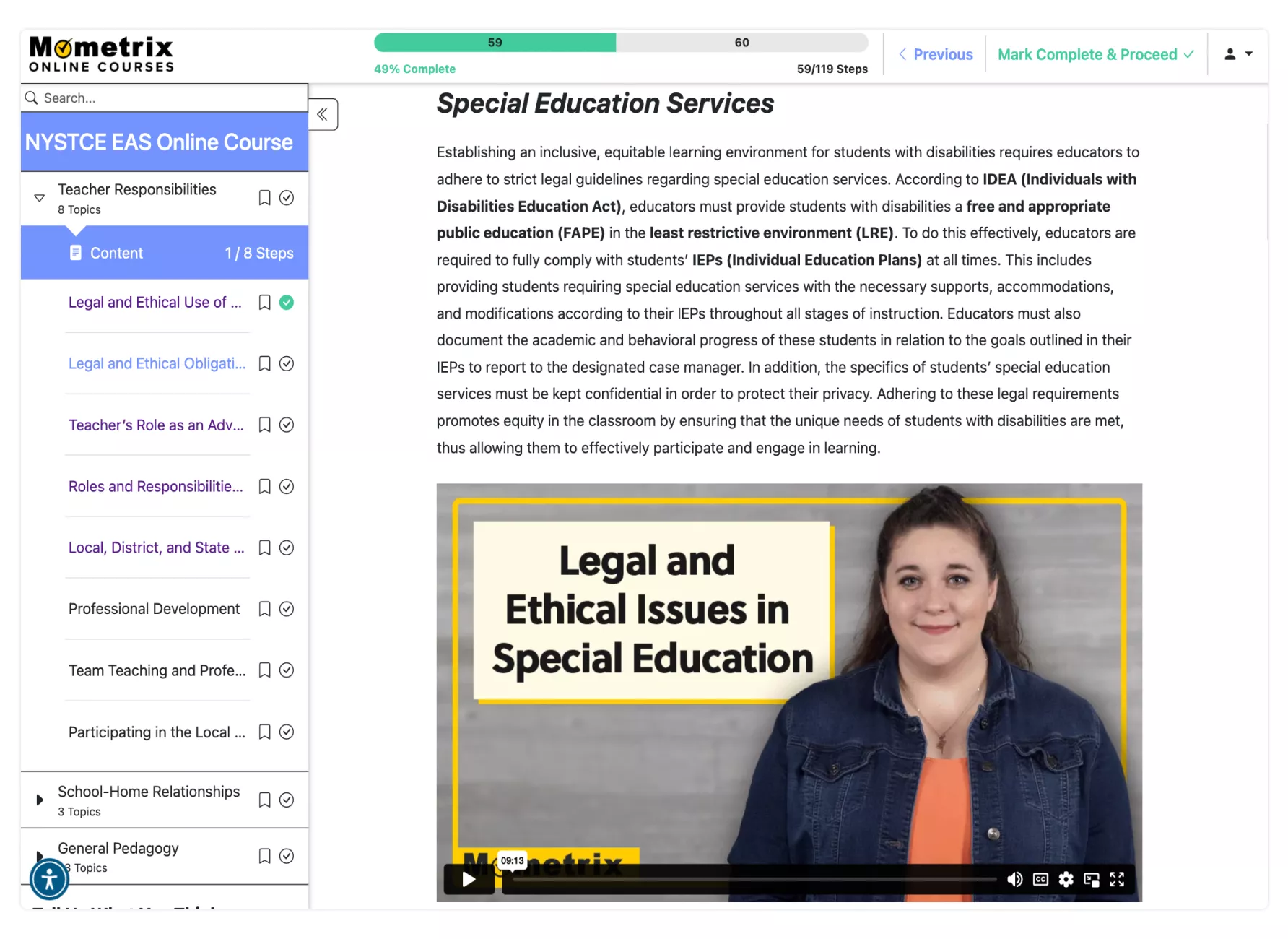Mark Teacher's Role as an Advocate complete

(287, 425)
